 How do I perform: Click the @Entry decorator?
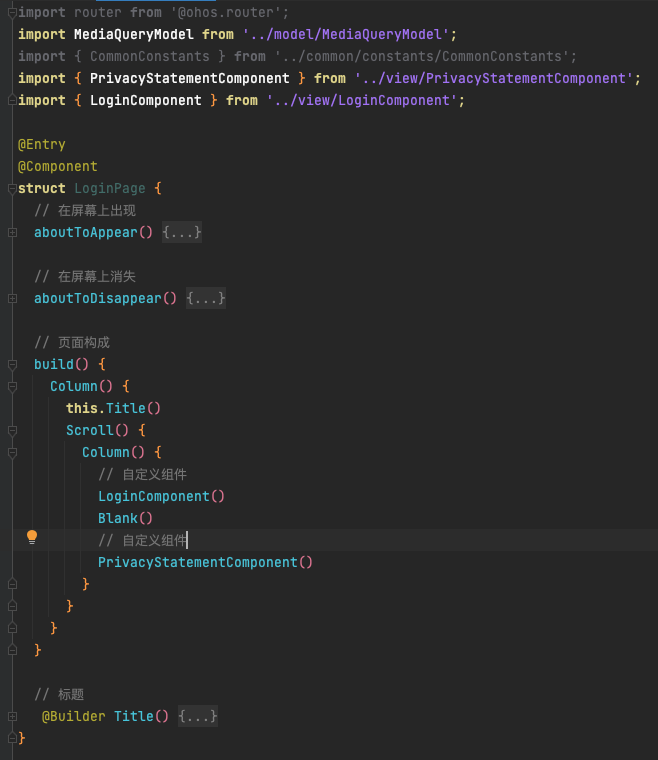(x=42, y=144)
